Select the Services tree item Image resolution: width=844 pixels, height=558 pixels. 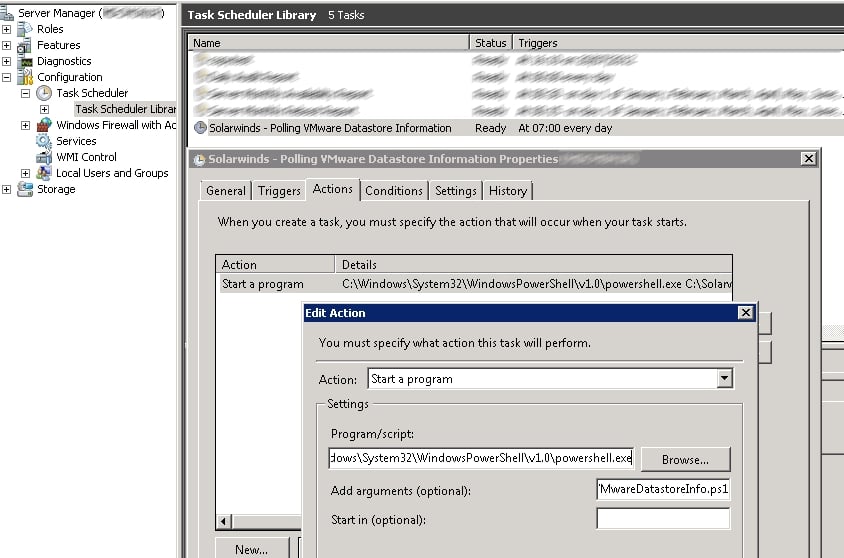pos(76,141)
